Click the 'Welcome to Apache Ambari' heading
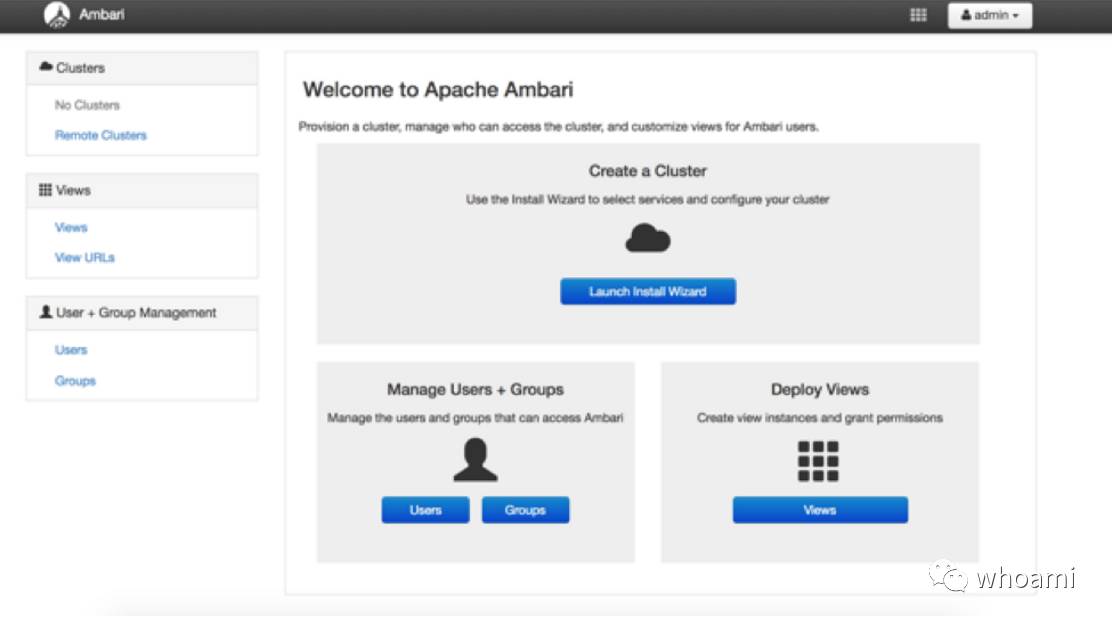 click(438, 89)
